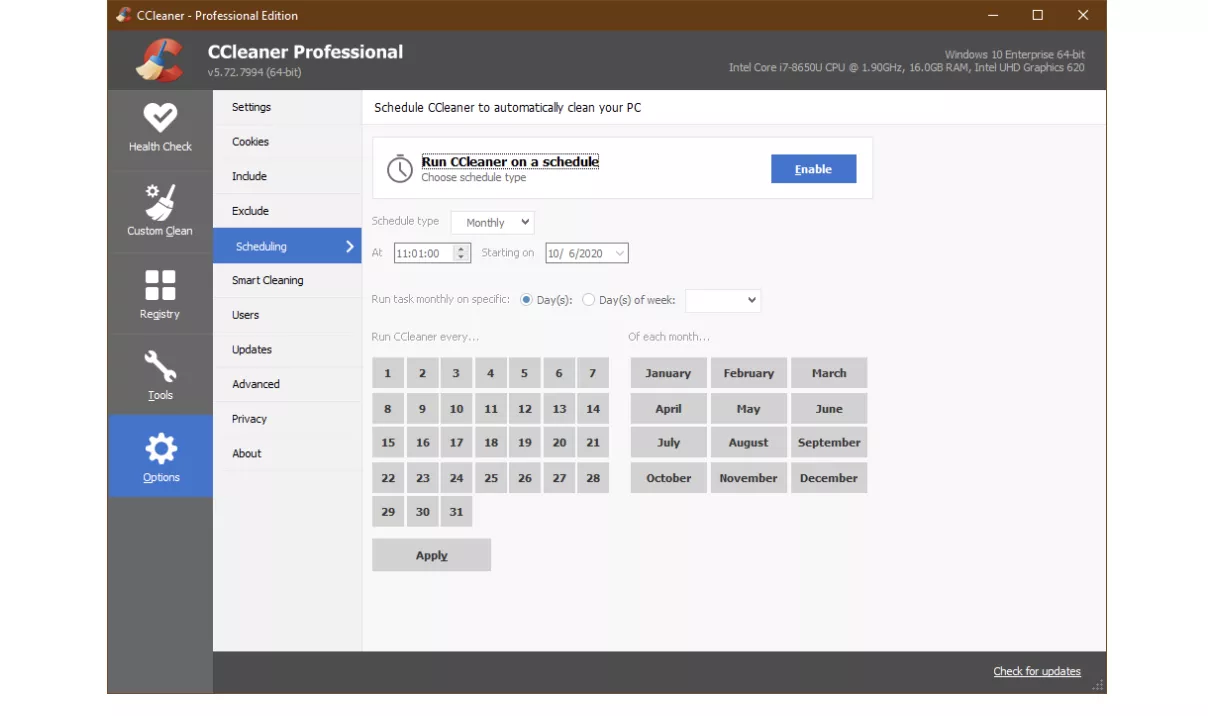Open the Starting on date picker
The height and width of the screenshot is (716, 1208).
coord(619,254)
